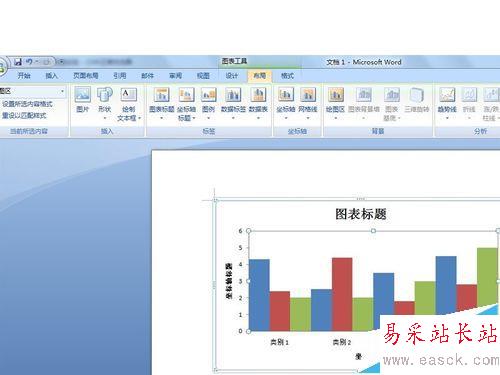Click the 绘制文本框 draw text box icon
Viewport: 500px width, 375px height.
tap(129, 104)
